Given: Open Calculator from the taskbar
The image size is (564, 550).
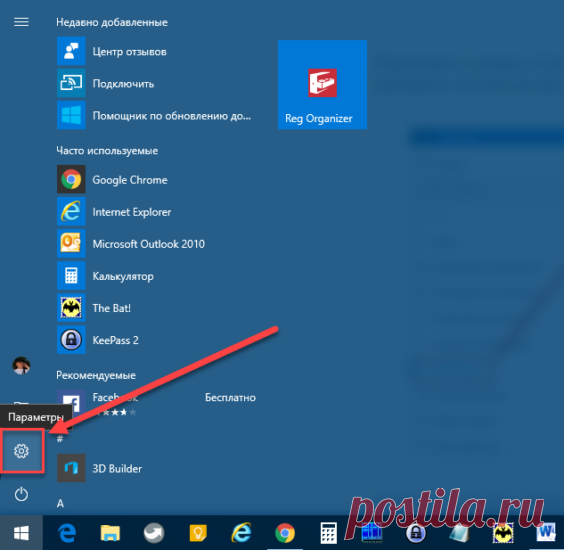Looking at the screenshot, I should (x=329, y=533).
